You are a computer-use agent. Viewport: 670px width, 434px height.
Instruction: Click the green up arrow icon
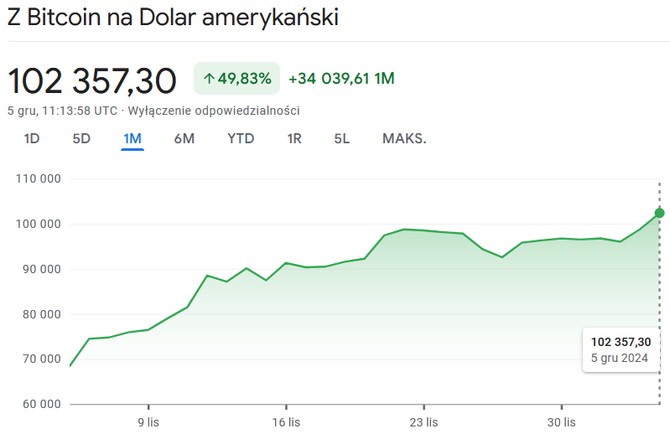pos(209,78)
